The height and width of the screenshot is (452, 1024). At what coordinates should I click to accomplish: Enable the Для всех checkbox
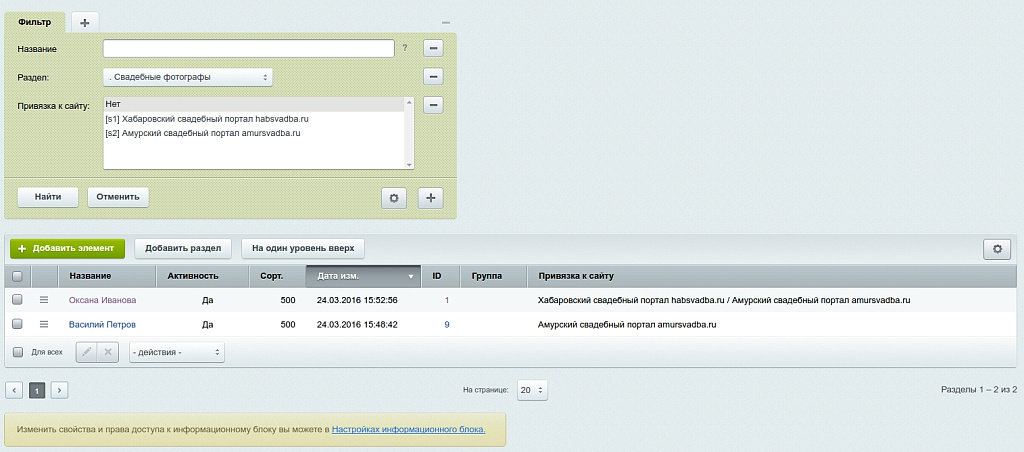(x=18, y=352)
